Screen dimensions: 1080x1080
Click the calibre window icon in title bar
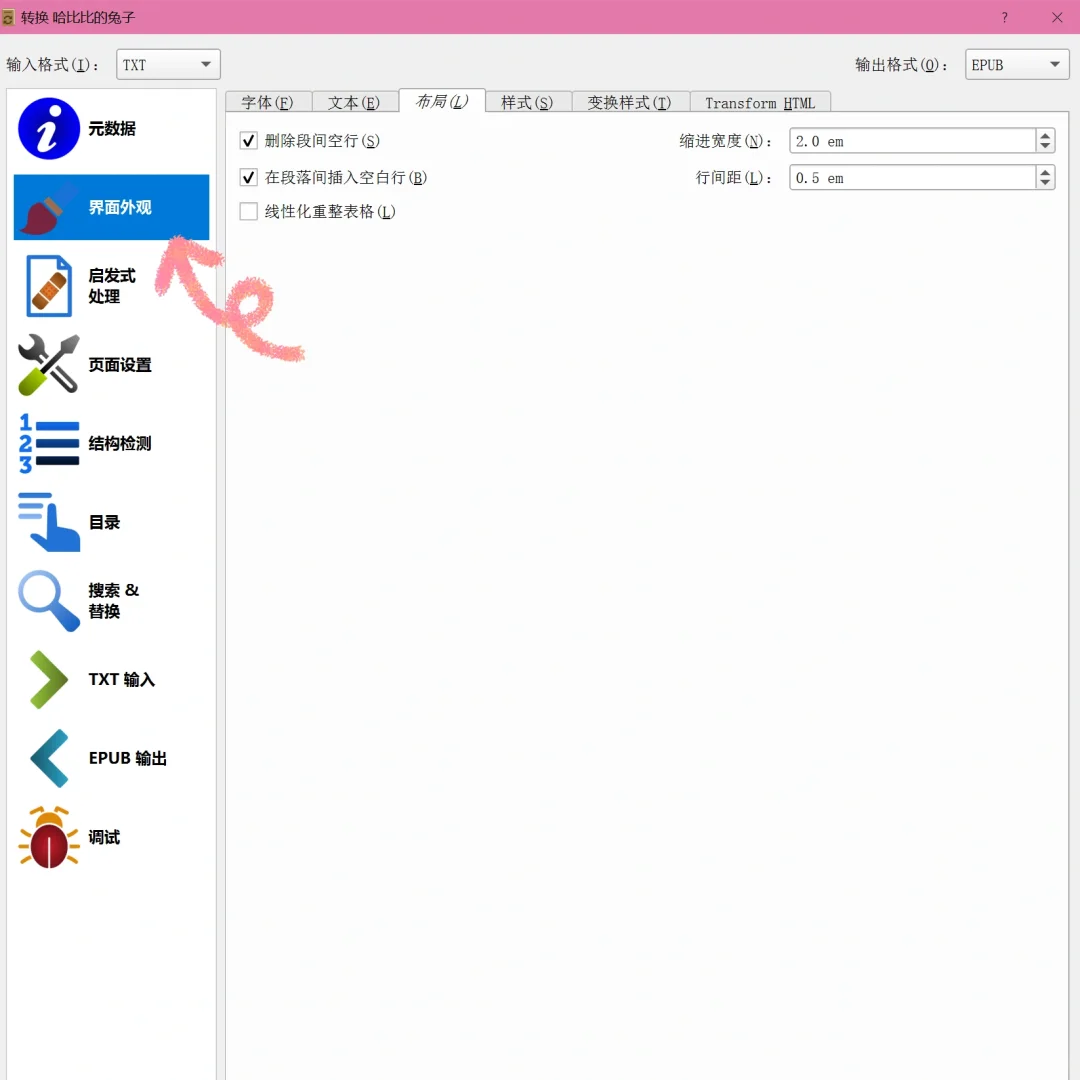click(x=8, y=17)
